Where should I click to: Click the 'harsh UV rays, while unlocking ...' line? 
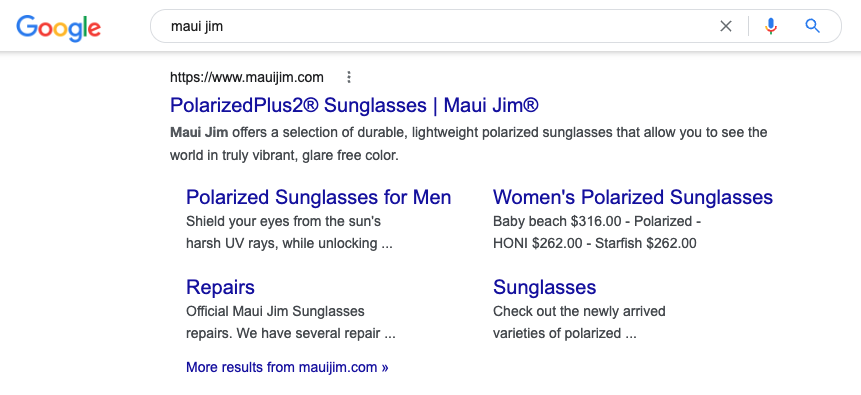click(x=289, y=243)
